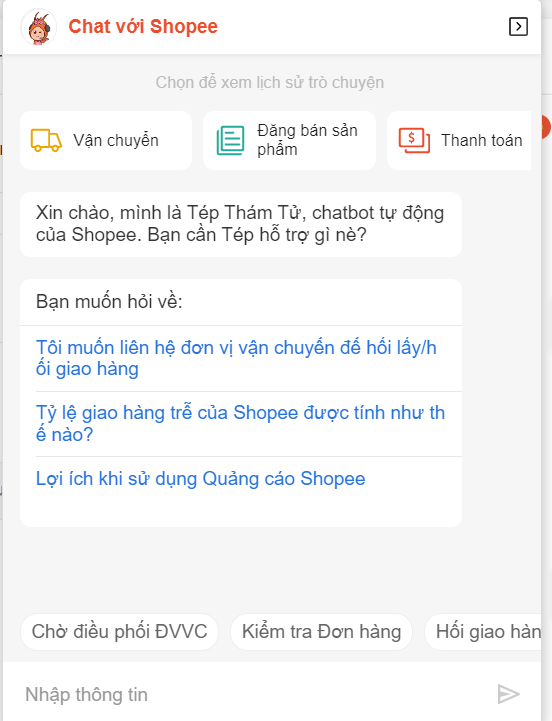Click Chọn để xem lịch sử trò chuyện
Image resolution: width=552 pixels, height=721 pixels.
tap(270, 82)
